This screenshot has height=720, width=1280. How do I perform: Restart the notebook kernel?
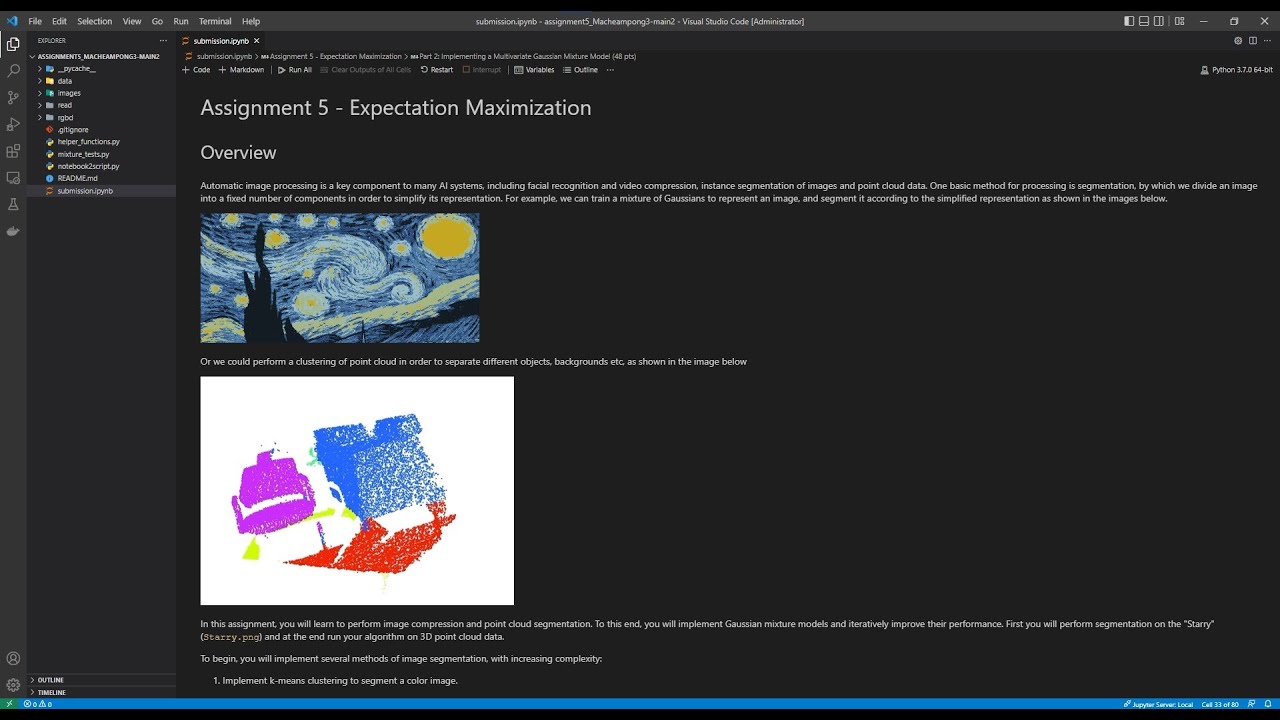pyautogui.click(x=437, y=70)
